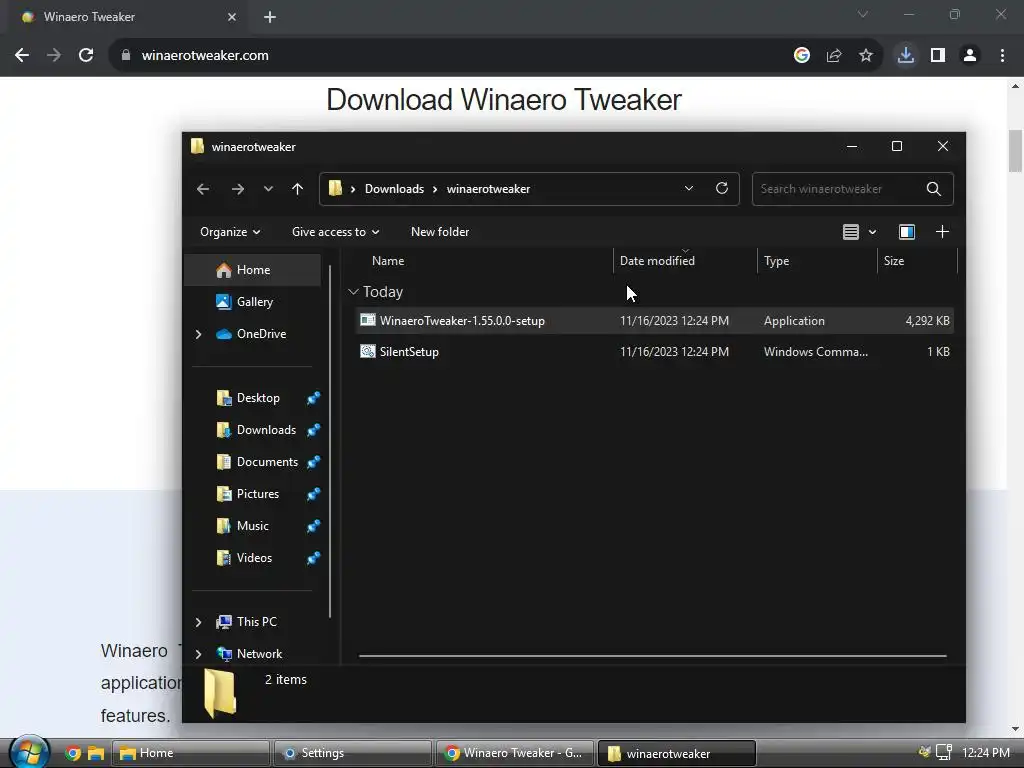Viewport: 1024px width, 768px height.
Task: Click the Google icon in Chrome toolbar
Action: (x=802, y=56)
